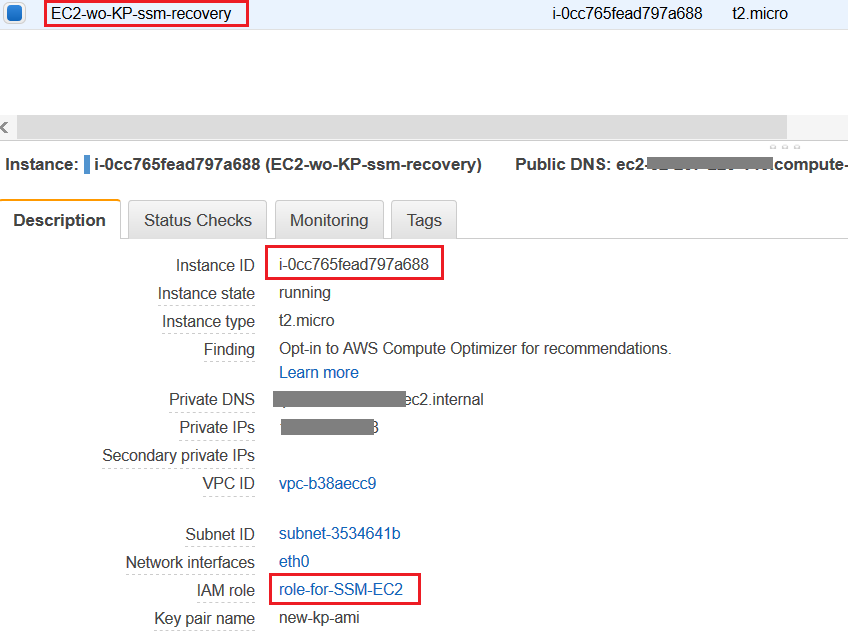848x641 pixels.
Task: Click Public DNS text in instance header
Action: [681, 164]
